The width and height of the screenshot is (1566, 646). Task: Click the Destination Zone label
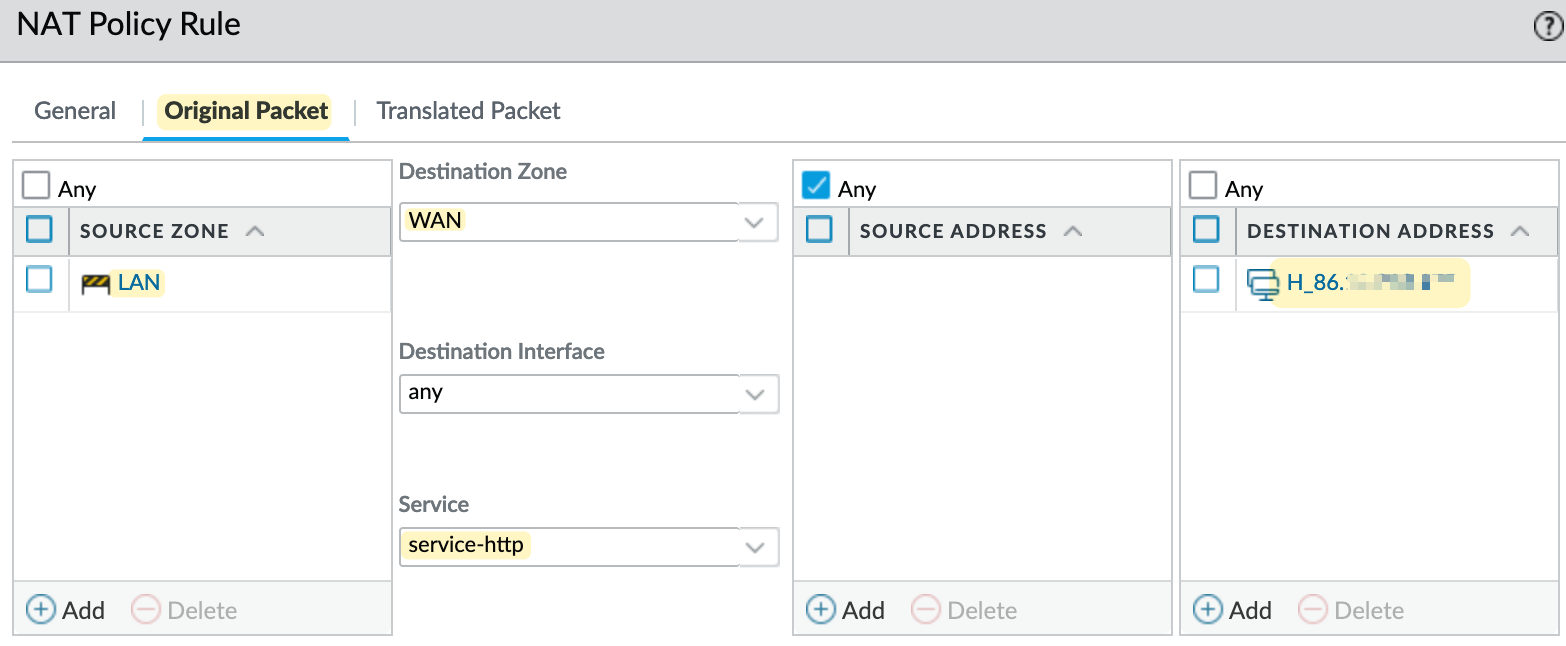[x=483, y=172]
